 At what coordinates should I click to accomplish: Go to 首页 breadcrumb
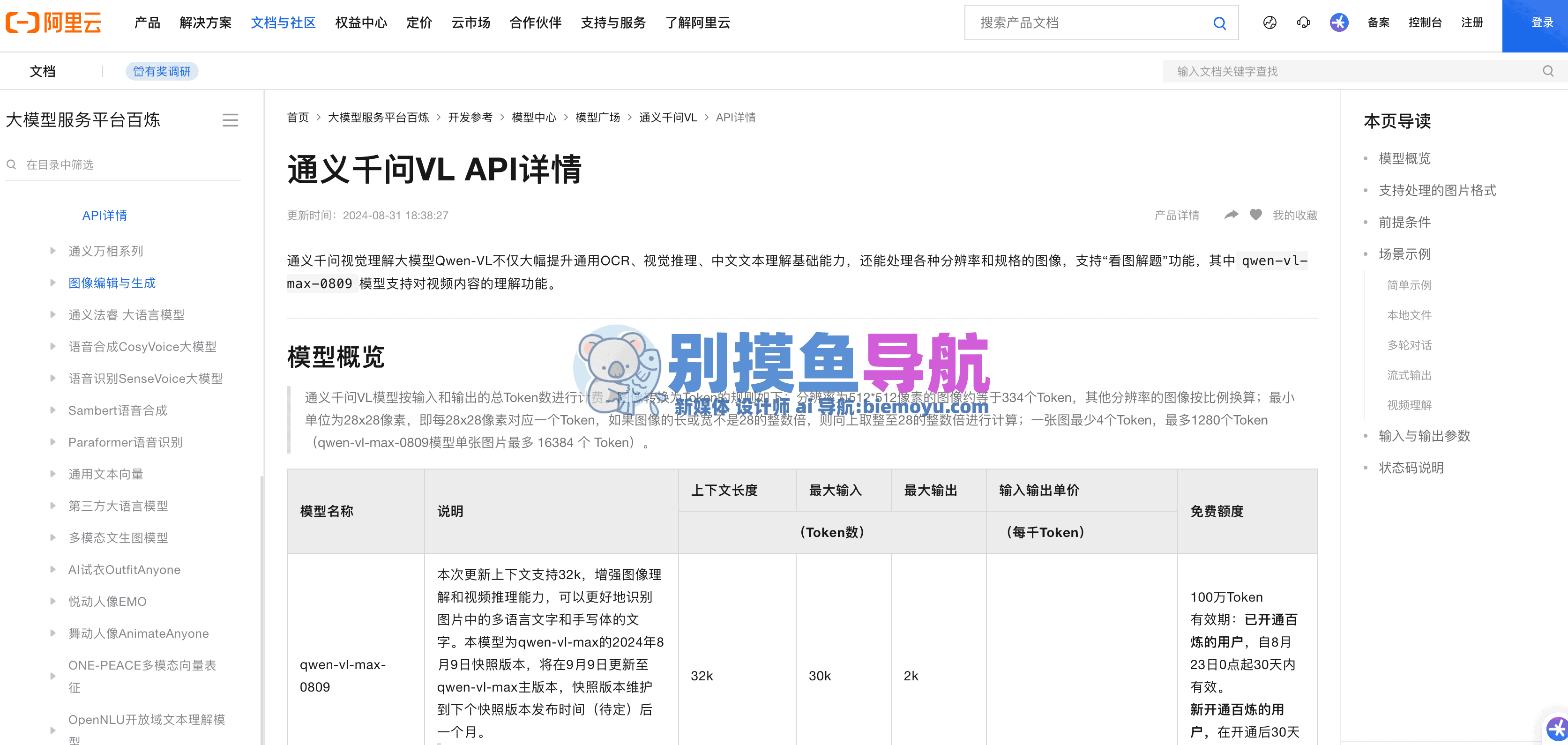coord(298,117)
